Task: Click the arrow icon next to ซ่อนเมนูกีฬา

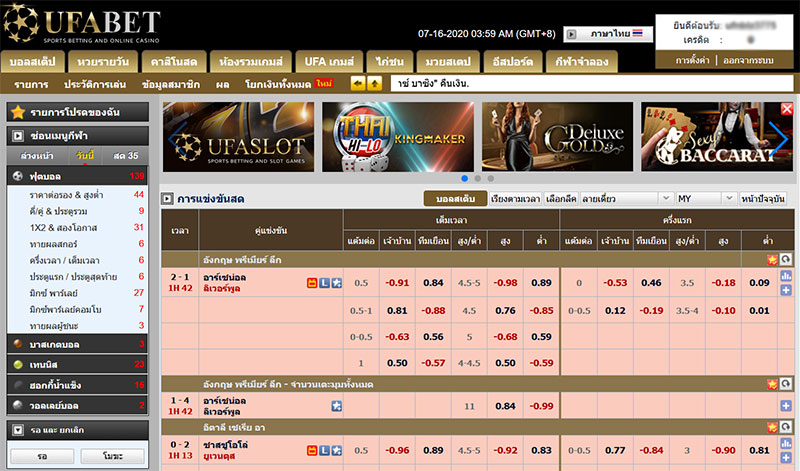Action: pos(18,136)
